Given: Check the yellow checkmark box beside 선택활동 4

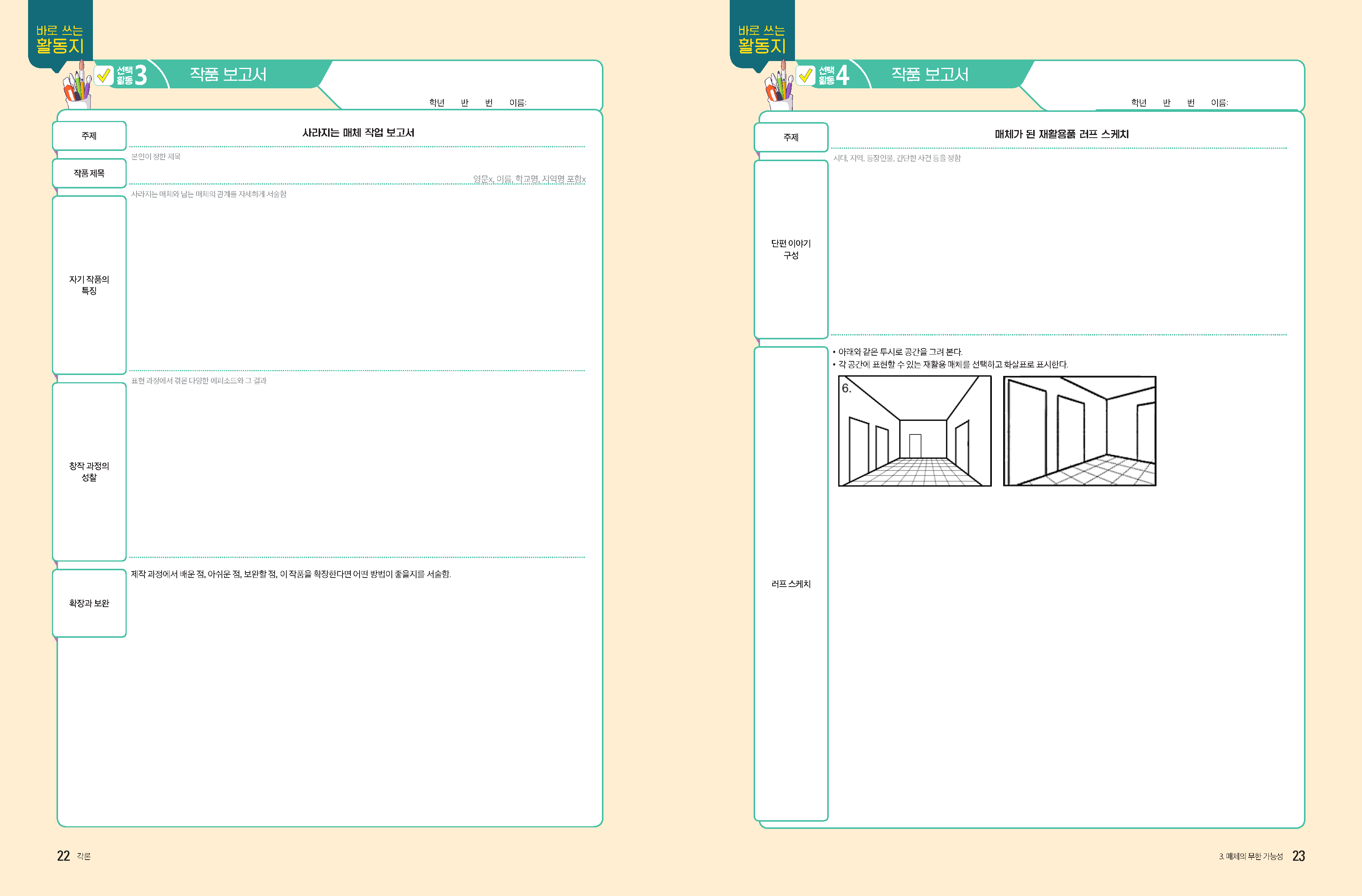Looking at the screenshot, I should click(x=805, y=75).
